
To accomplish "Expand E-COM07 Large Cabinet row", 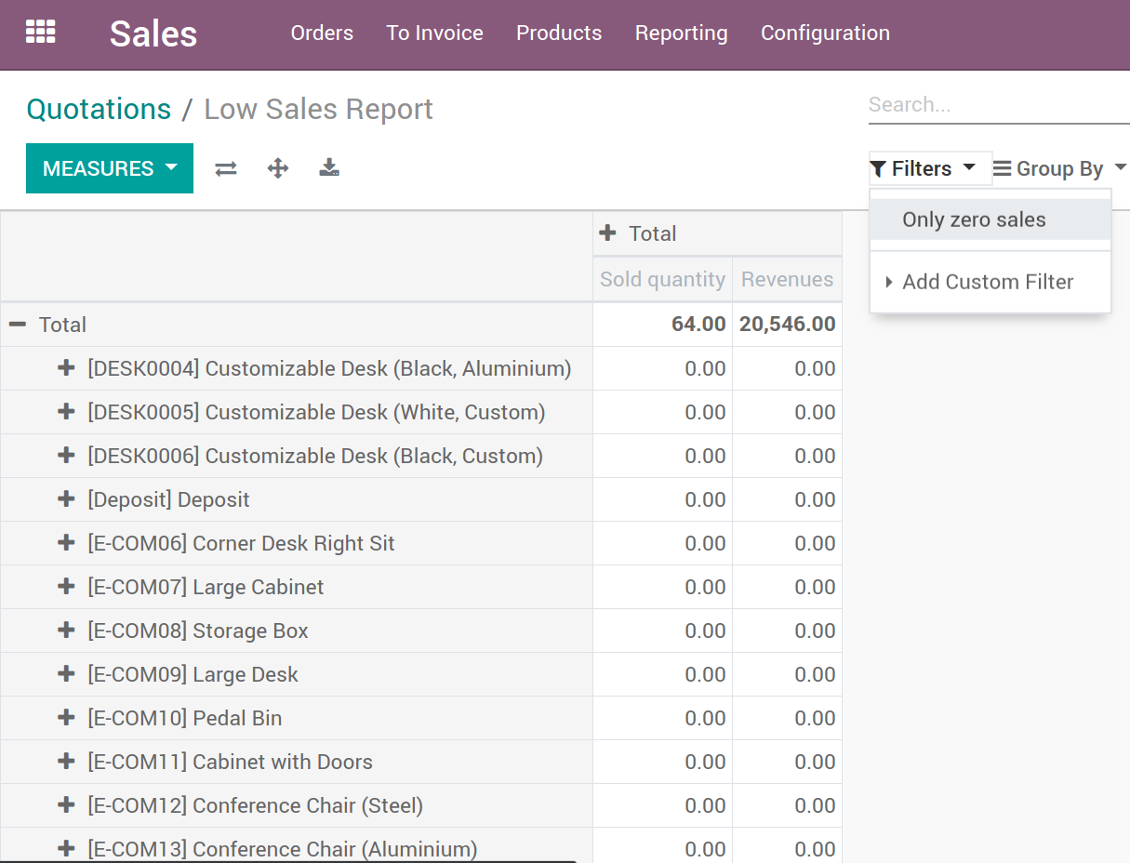I will (66, 586).
